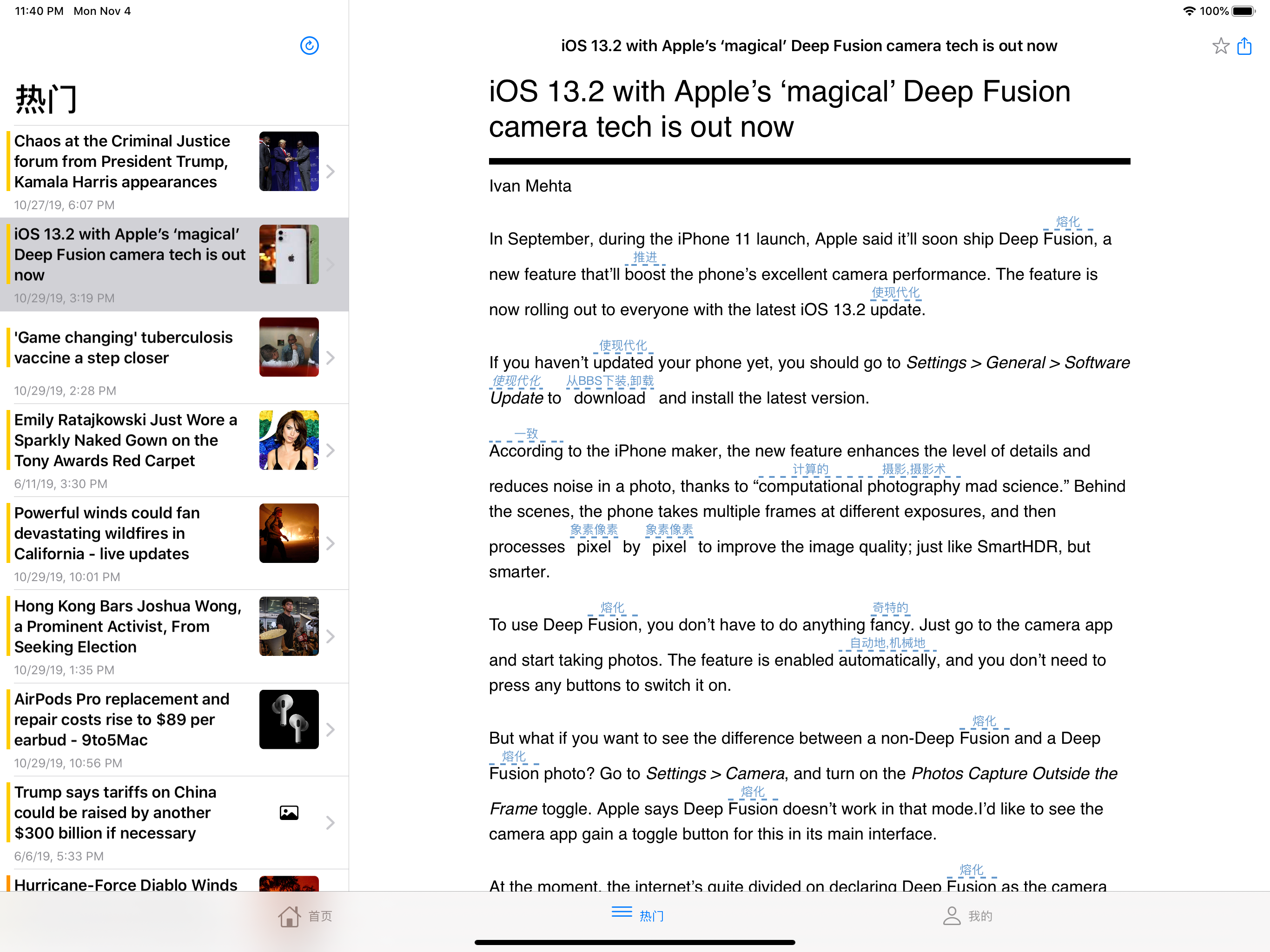The image size is (1270, 952).
Task: Go to the 我的 tab
Action: (967, 916)
